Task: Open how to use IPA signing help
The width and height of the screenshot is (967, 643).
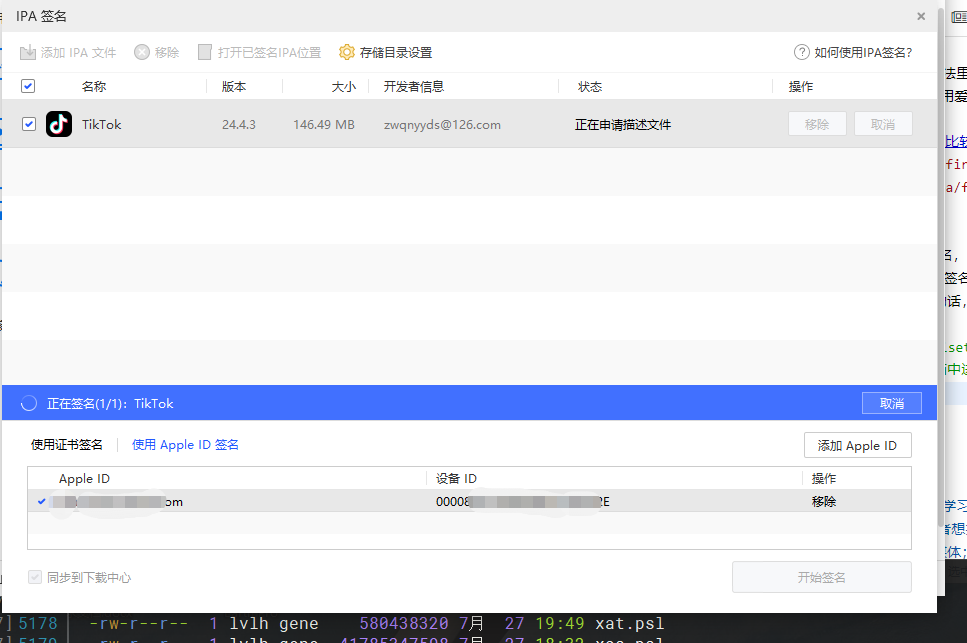Action: pos(862,52)
